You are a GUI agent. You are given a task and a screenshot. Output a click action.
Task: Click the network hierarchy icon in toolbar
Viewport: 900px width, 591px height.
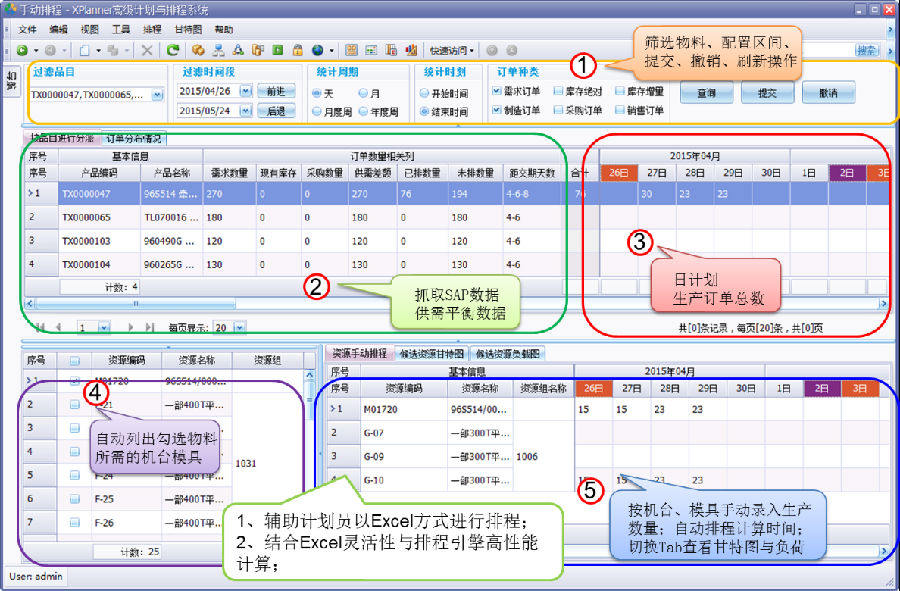(217, 49)
